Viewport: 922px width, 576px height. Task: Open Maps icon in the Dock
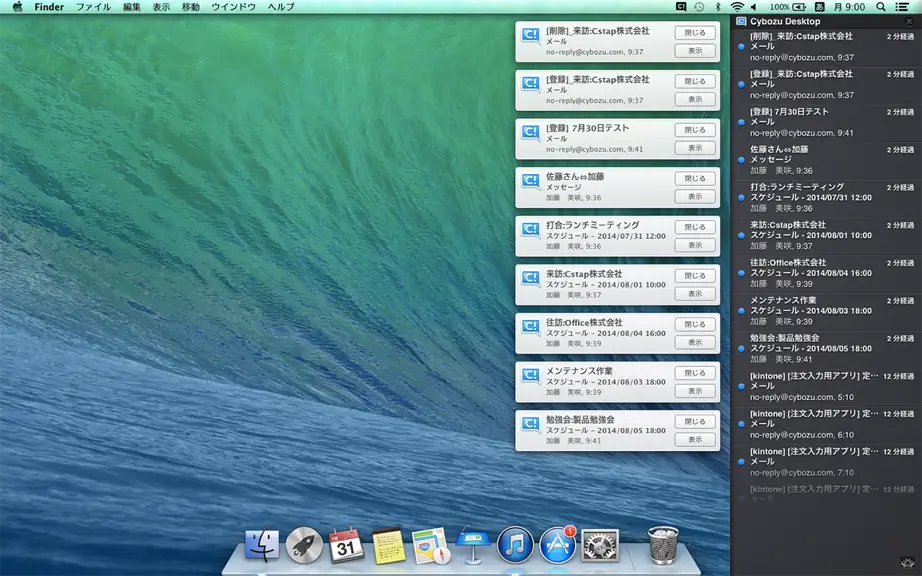(431, 545)
